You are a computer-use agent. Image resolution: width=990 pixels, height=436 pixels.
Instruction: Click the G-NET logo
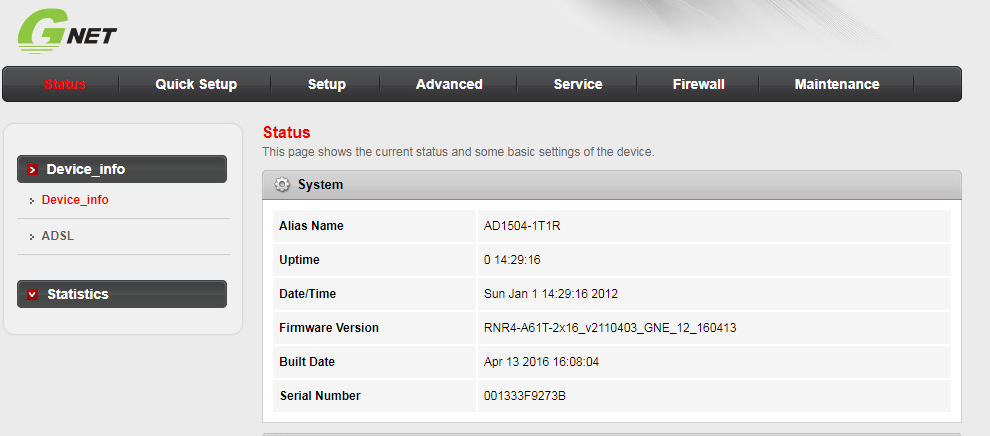pos(68,31)
